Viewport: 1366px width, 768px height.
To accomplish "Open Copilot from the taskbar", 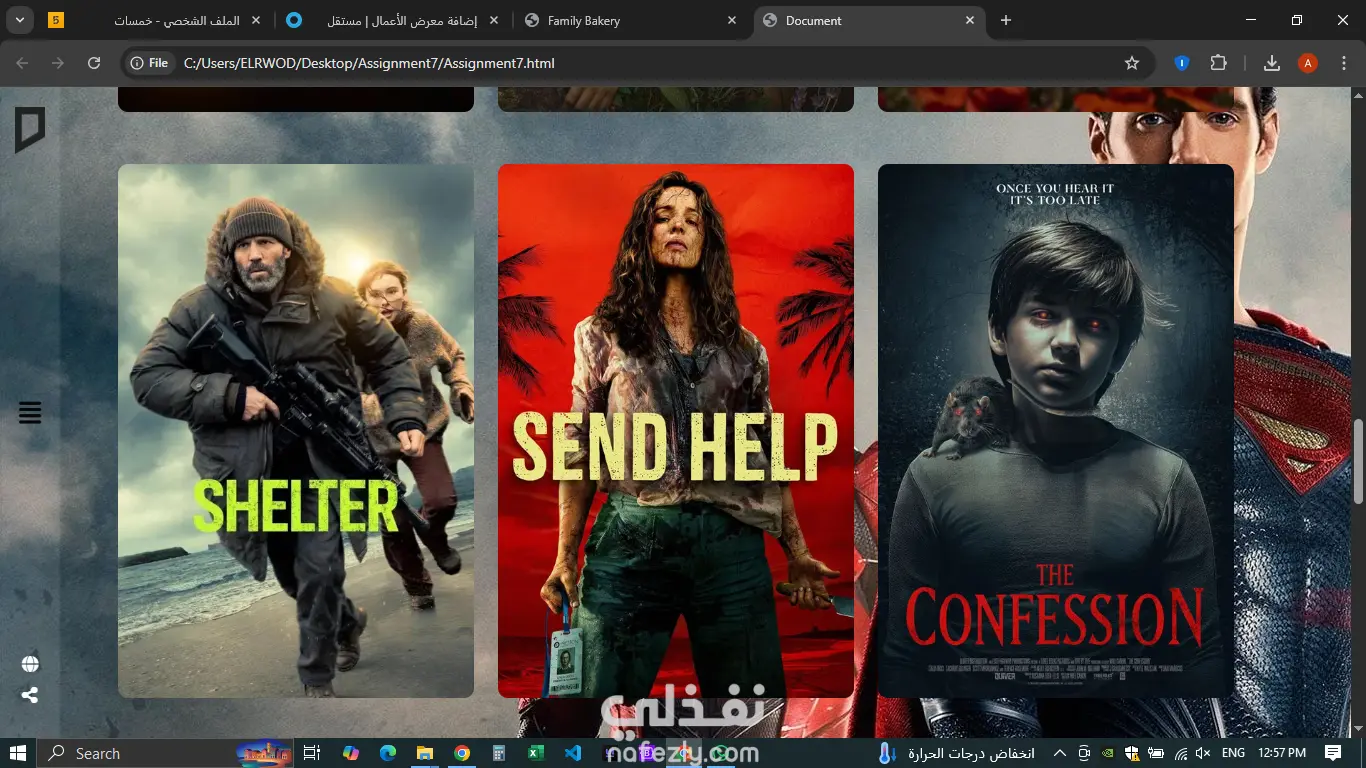I will click(x=350, y=753).
